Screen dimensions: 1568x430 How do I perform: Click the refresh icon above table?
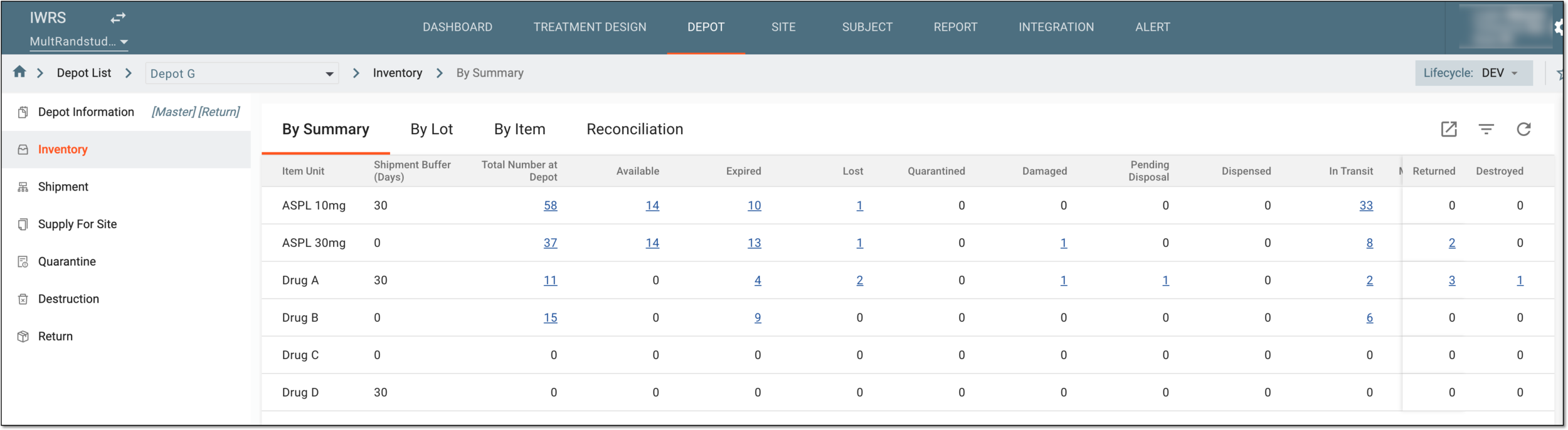pyautogui.click(x=1524, y=129)
